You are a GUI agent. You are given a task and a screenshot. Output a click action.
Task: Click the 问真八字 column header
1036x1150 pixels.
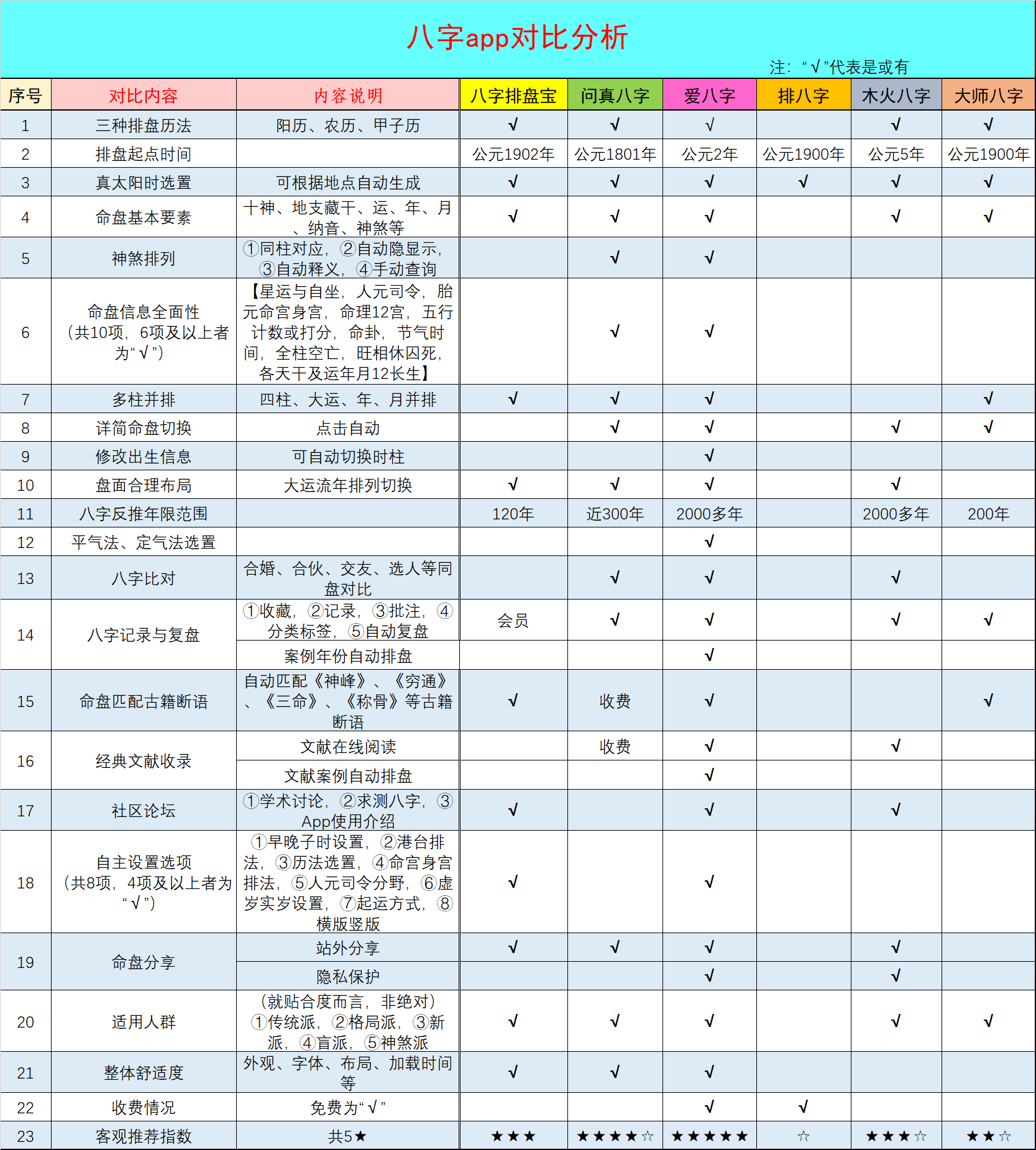[615, 95]
